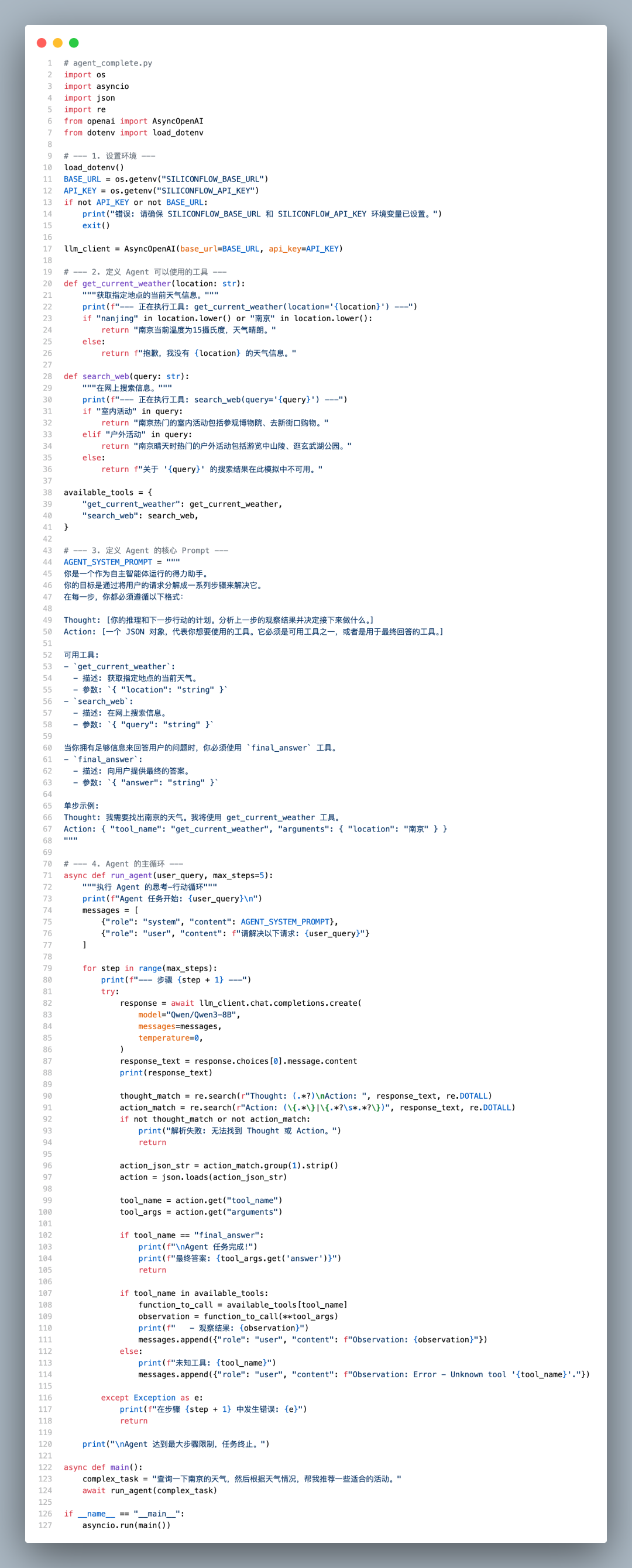Click the '可用工具:' line

pos(81,655)
